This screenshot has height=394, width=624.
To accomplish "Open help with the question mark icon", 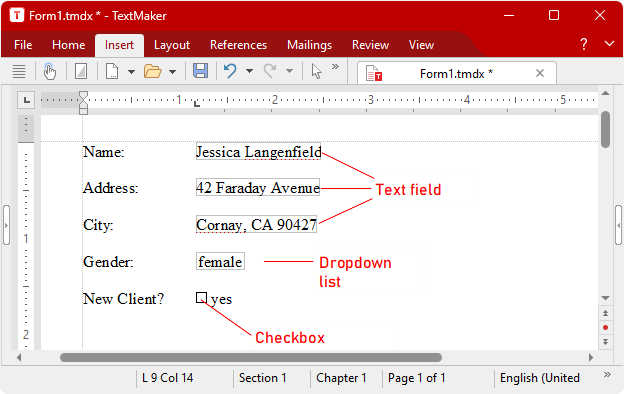I will [x=583, y=44].
